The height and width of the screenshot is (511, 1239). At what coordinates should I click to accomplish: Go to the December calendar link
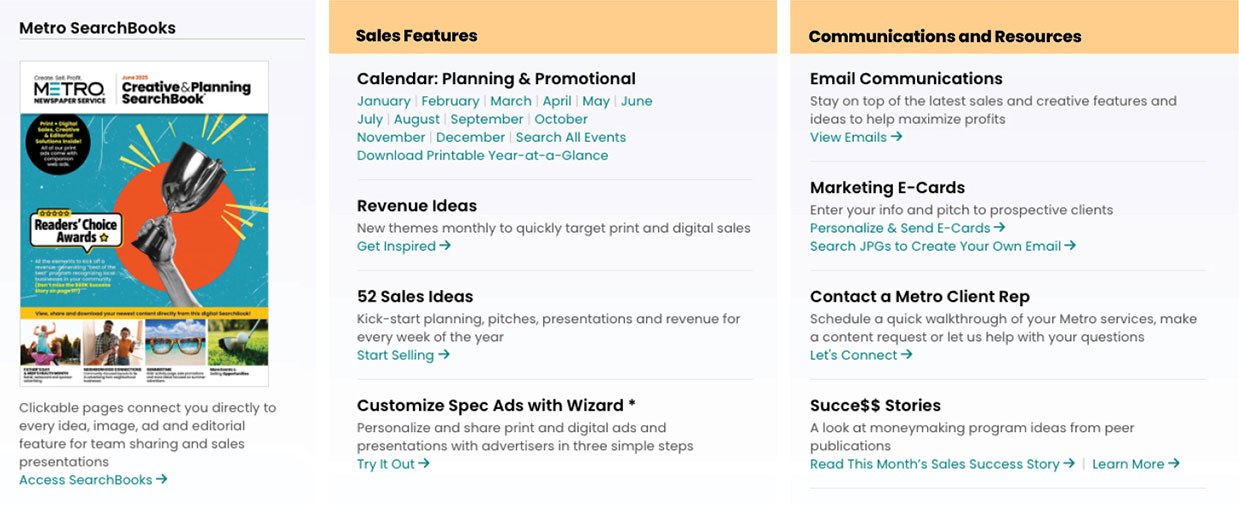[x=470, y=137]
